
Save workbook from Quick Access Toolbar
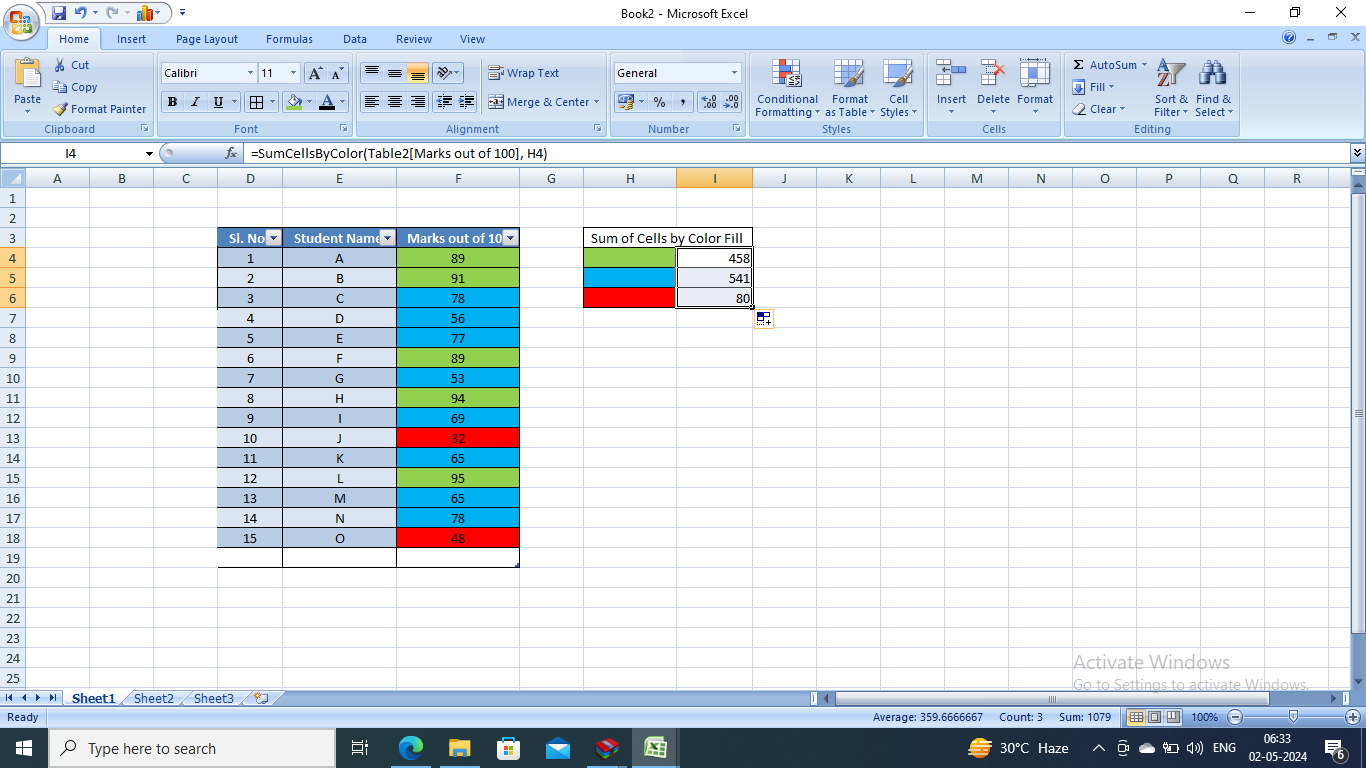point(59,13)
